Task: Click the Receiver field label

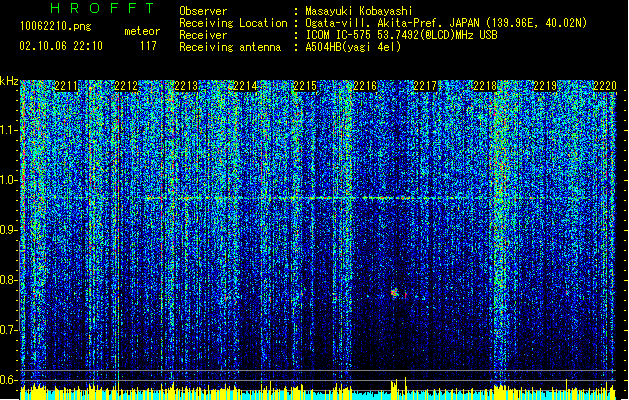Action: coord(203,35)
